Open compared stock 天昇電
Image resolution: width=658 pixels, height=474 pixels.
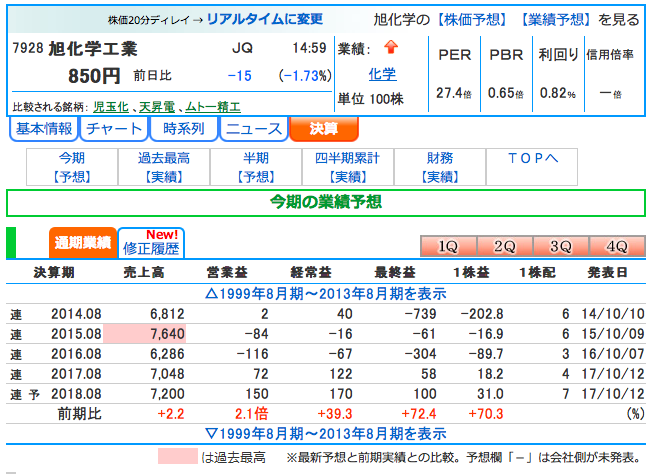[157, 107]
